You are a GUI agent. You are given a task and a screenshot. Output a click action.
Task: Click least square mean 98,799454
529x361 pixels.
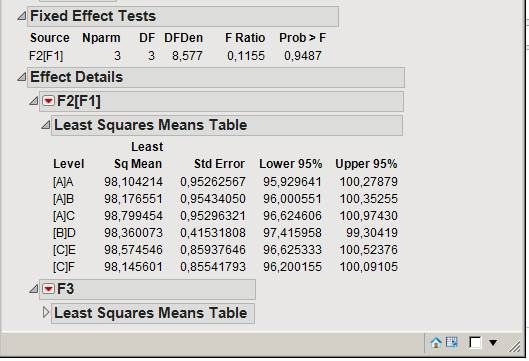pos(133,216)
